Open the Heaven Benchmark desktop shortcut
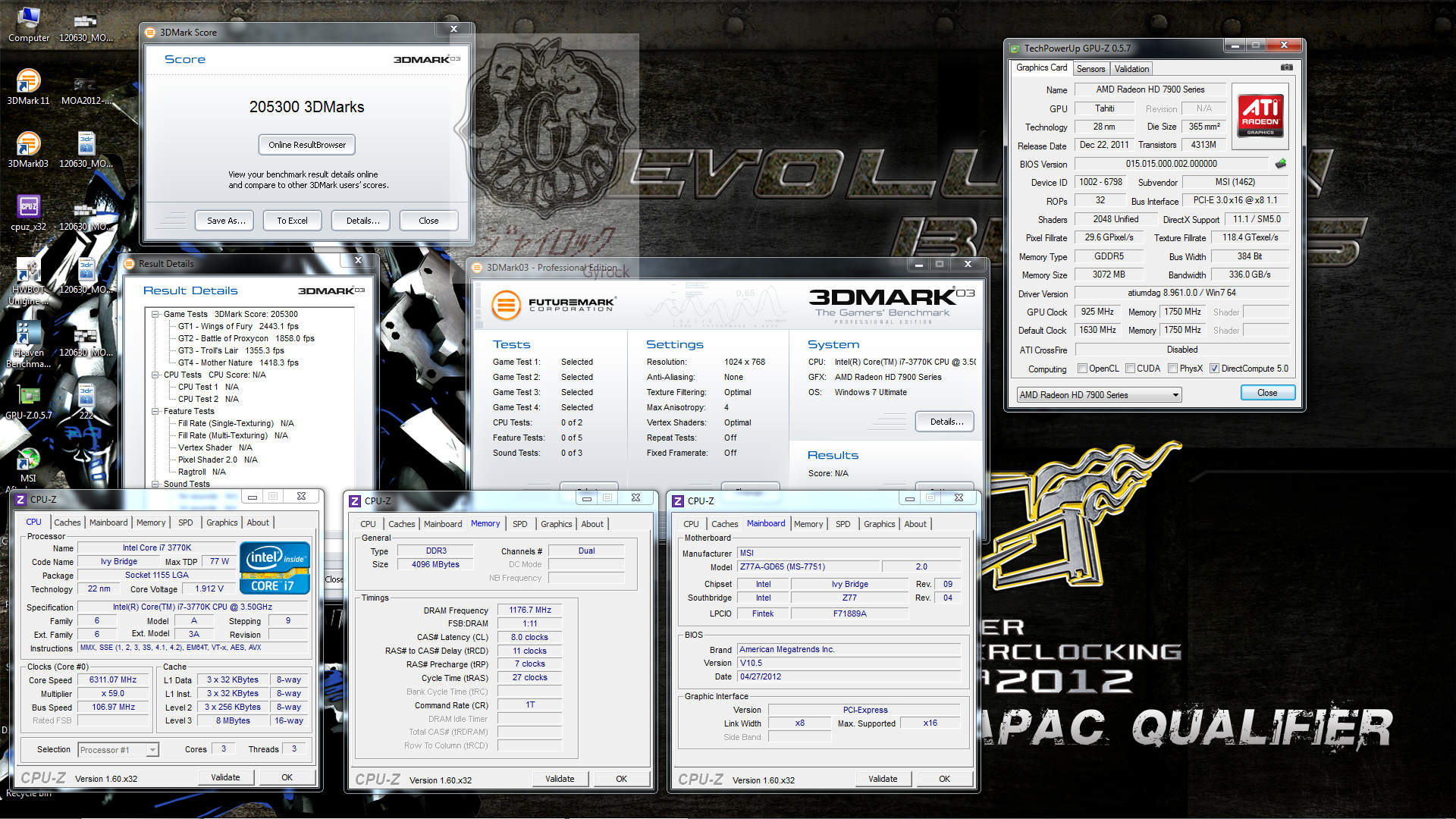The height and width of the screenshot is (819, 1456). coord(29,344)
